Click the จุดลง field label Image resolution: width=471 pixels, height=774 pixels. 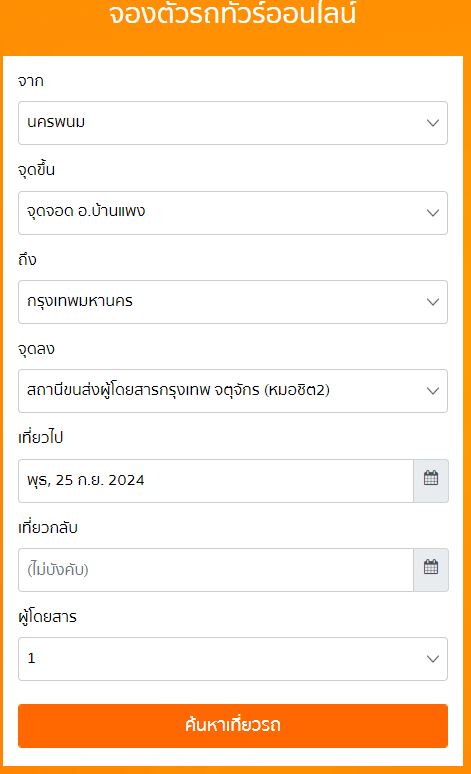(36, 349)
